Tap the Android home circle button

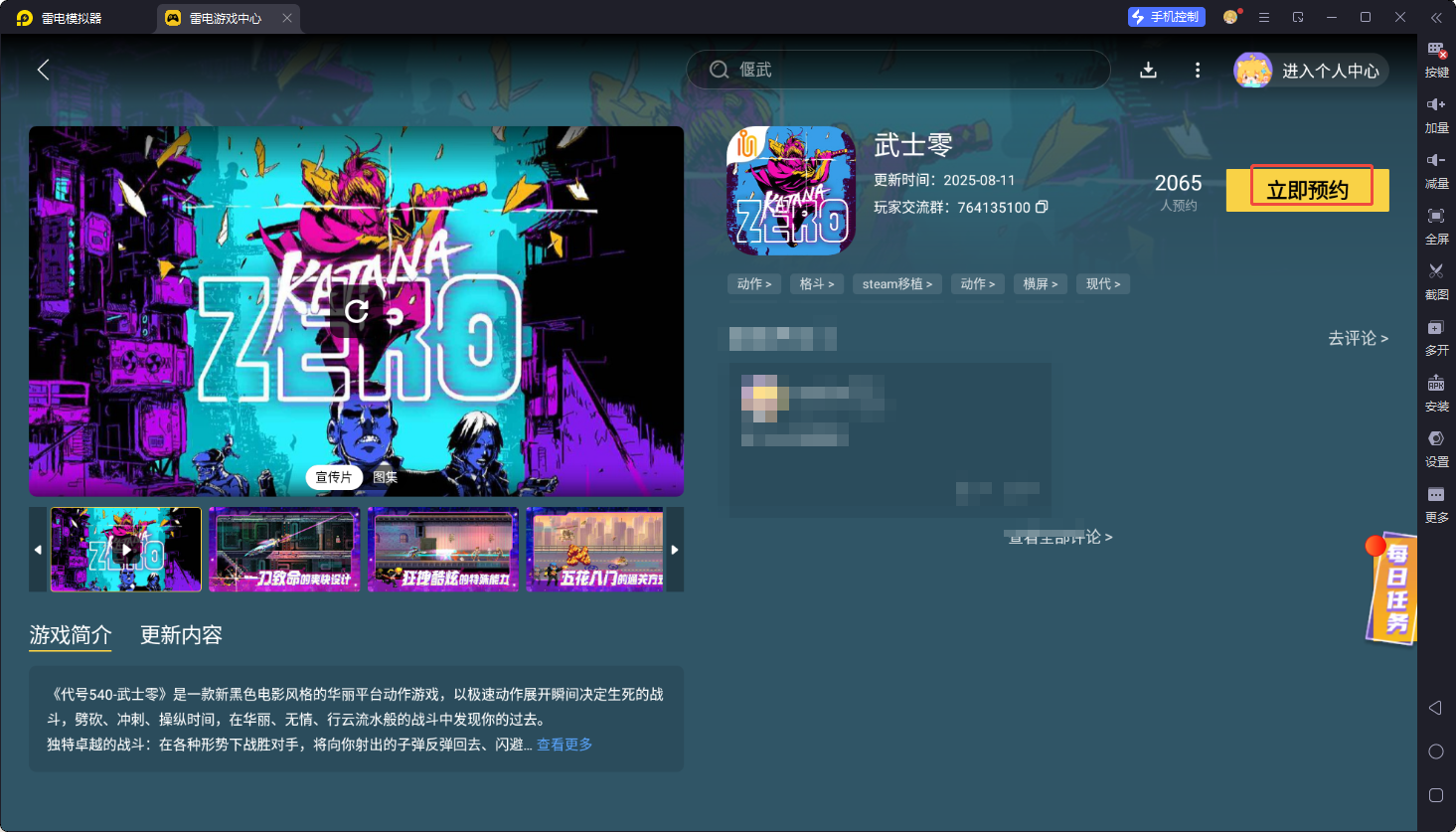(x=1435, y=751)
